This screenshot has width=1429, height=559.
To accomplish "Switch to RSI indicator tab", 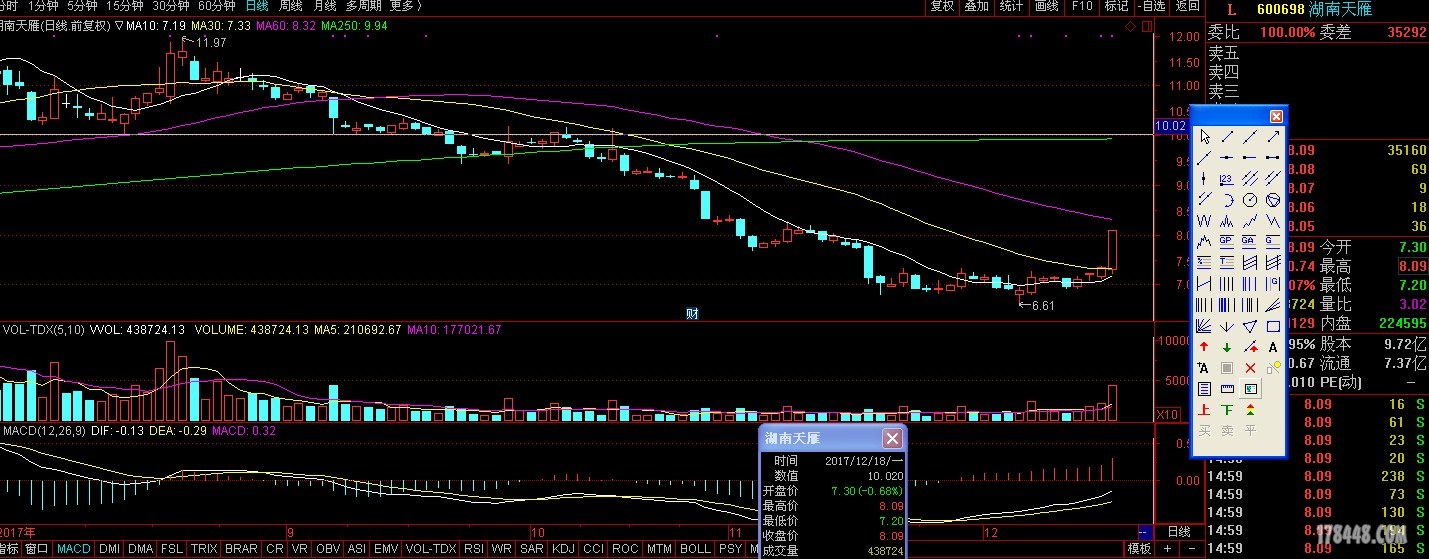I will click(473, 549).
